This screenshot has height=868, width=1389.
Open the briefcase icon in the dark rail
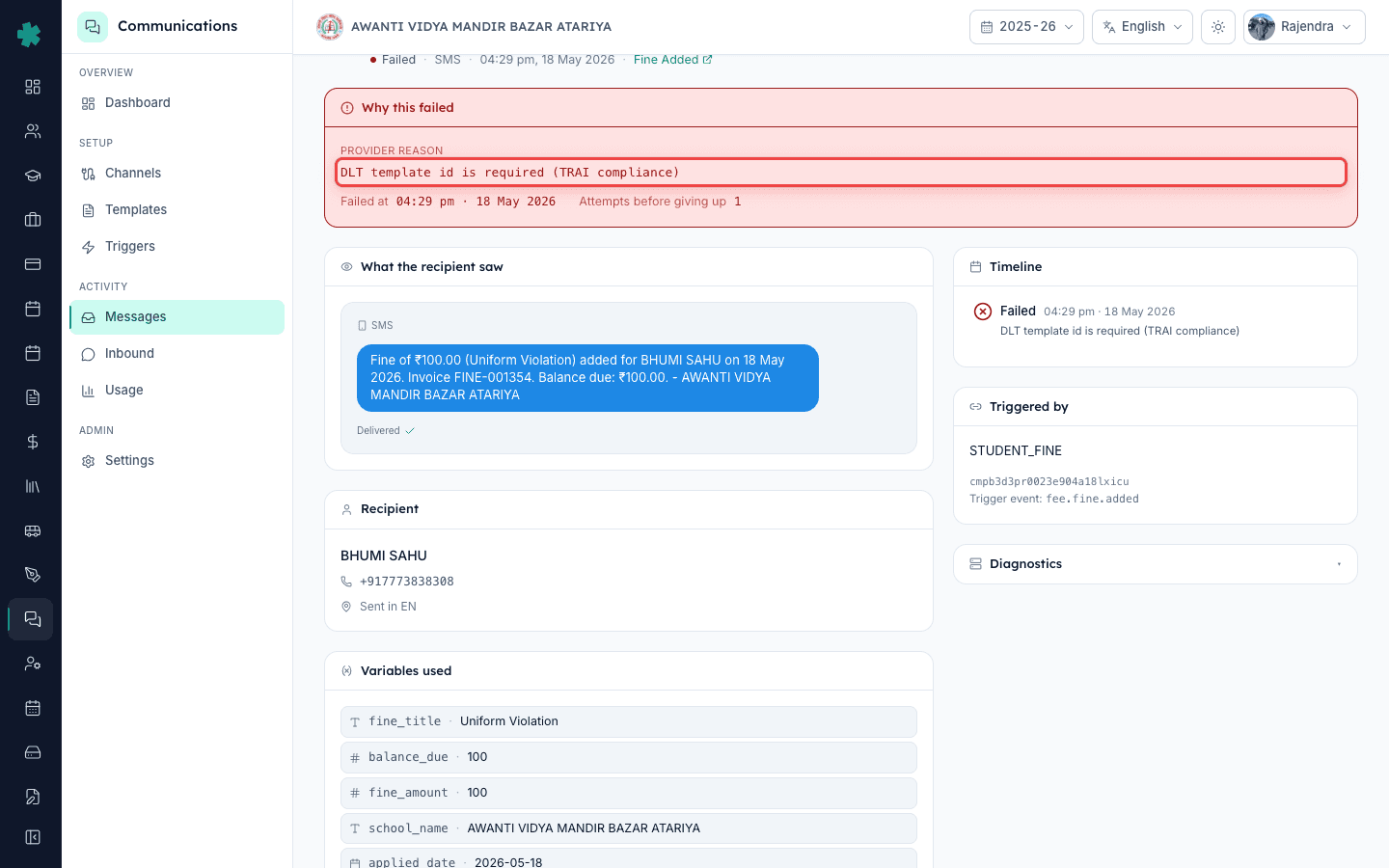[x=33, y=220]
